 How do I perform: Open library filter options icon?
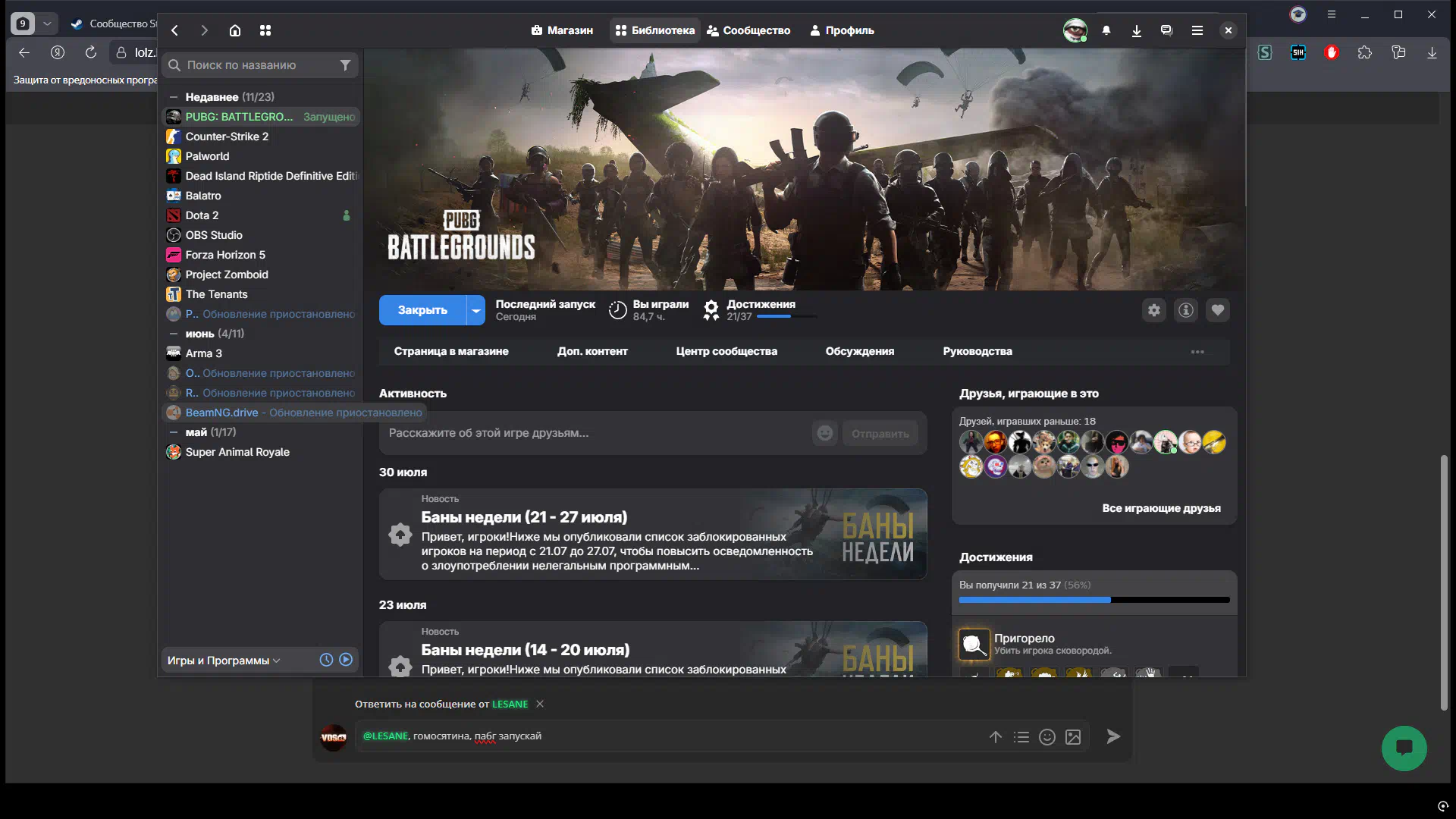tap(345, 65)
